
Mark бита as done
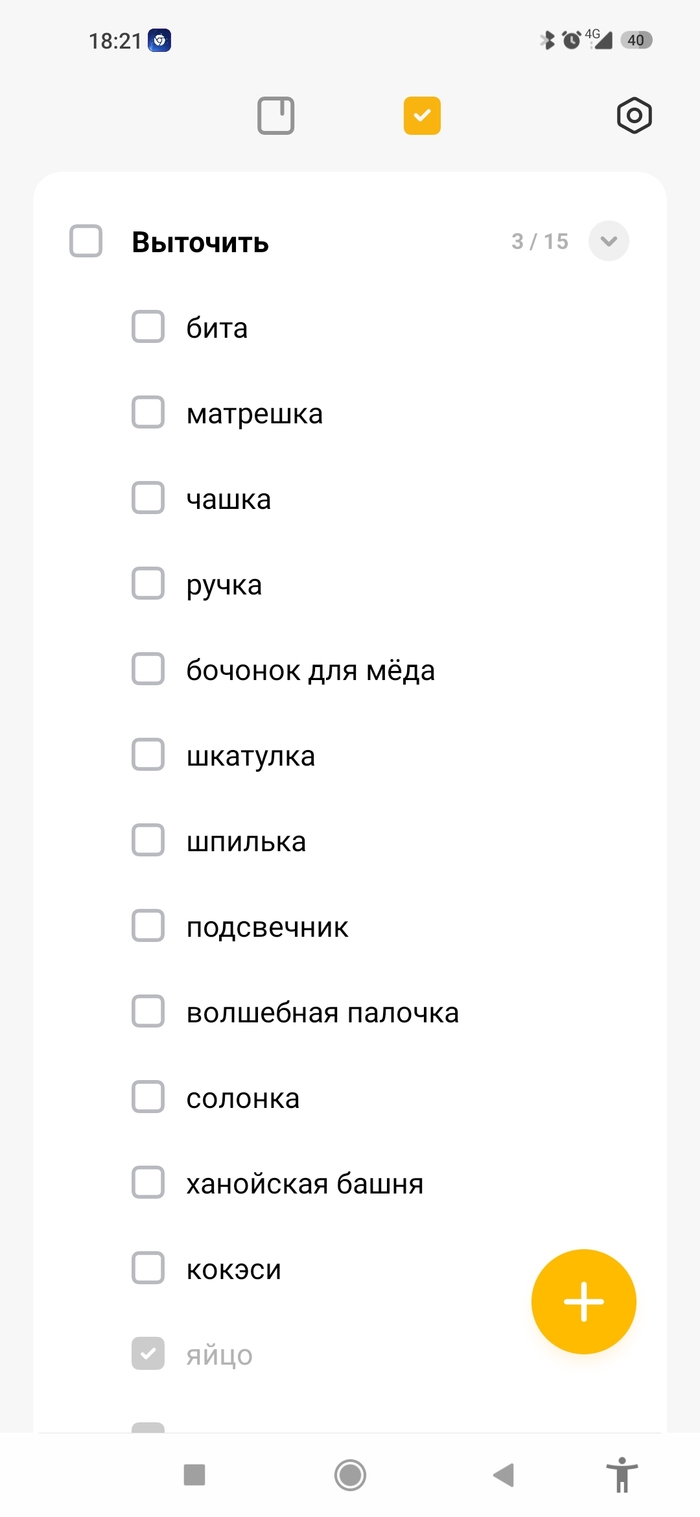click(x=148, y=327)
